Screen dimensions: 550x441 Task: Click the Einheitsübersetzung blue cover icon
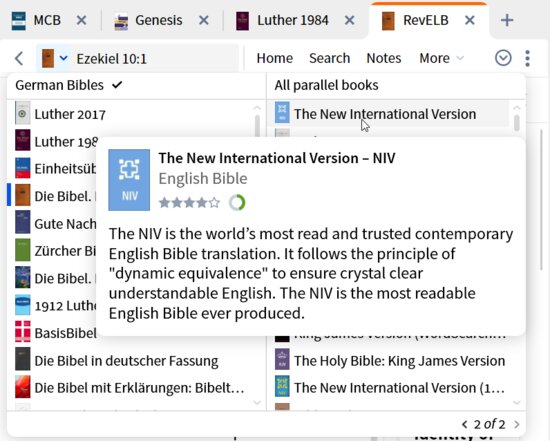pyautogui.click(x=23, y=168)
